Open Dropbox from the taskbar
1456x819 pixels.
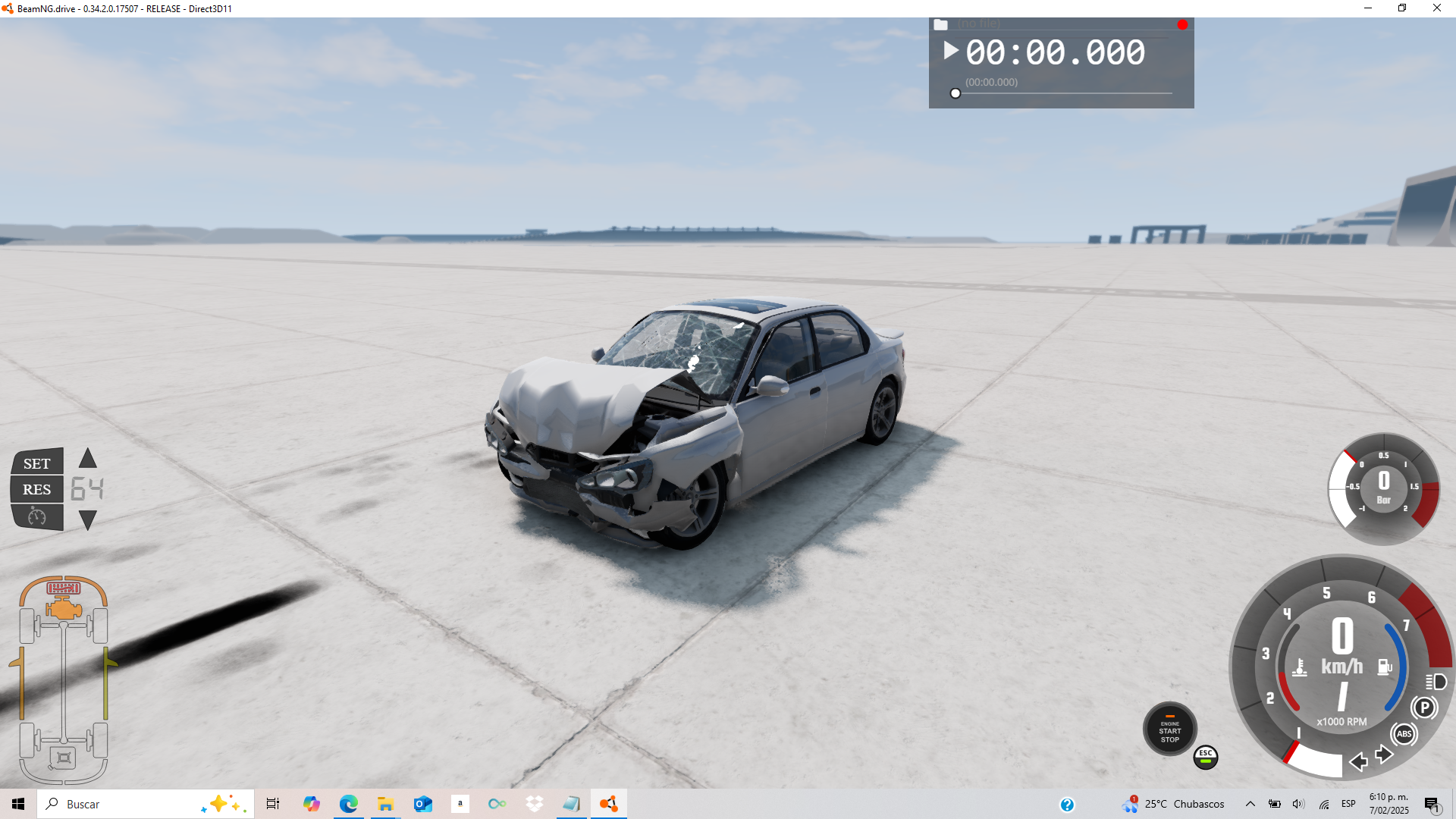tap(535, 804)
